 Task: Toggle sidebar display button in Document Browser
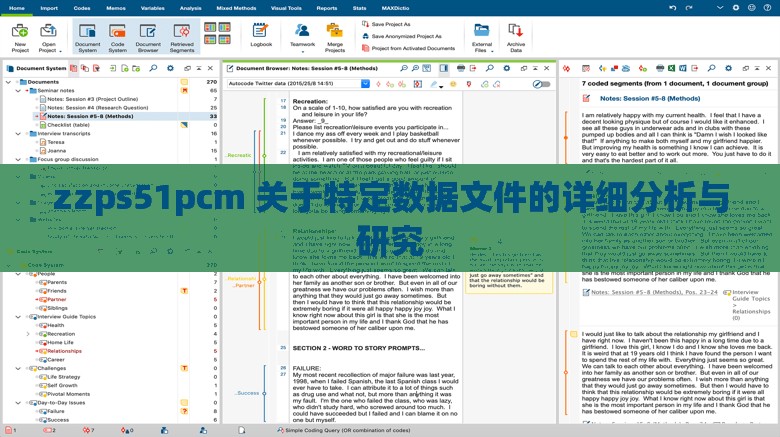443,68
